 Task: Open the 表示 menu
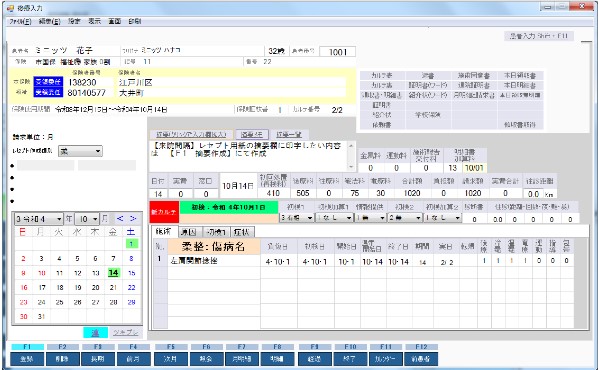pyautogui.click(x=95, y=21)
